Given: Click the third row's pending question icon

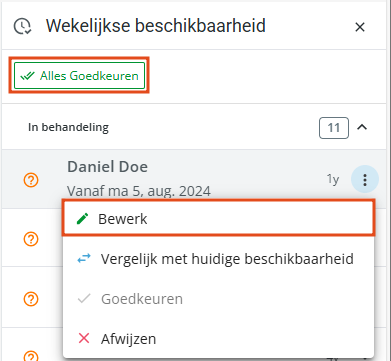Looking at the screenshot, I should tap(31, 299).
